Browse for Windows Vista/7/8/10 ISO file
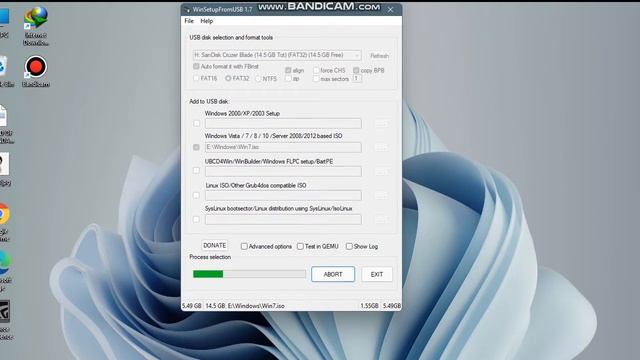640x360 pixels. coord(381,147)
